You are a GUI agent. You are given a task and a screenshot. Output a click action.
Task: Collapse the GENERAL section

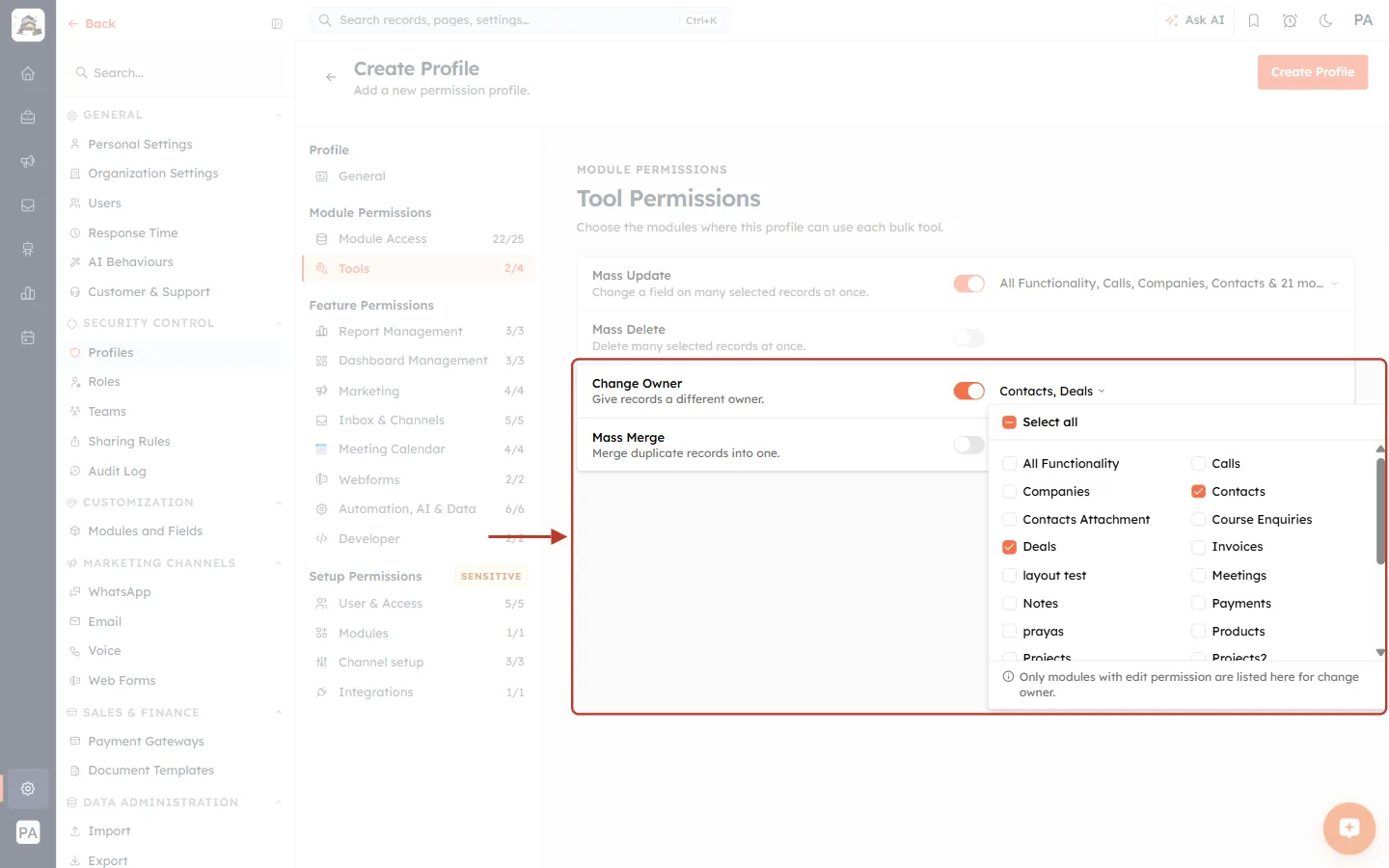coord(279,116)
